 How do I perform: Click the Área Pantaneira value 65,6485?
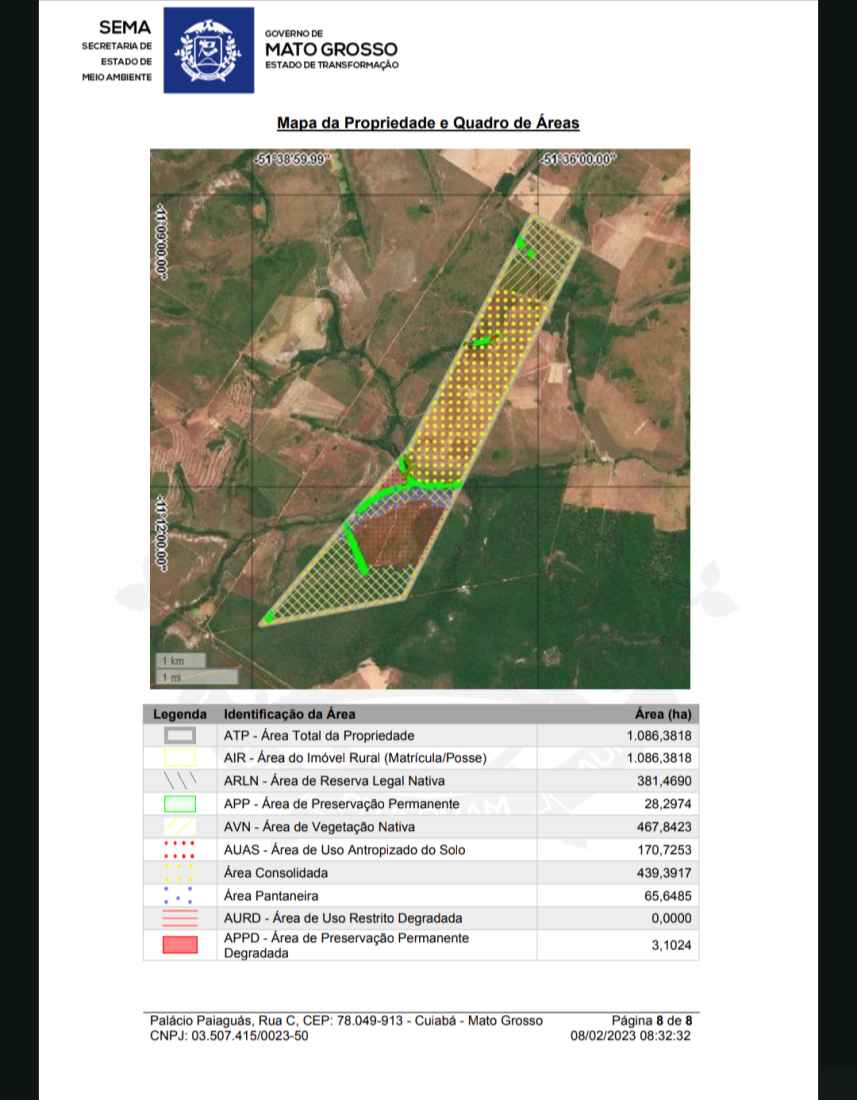pos(668,895)
